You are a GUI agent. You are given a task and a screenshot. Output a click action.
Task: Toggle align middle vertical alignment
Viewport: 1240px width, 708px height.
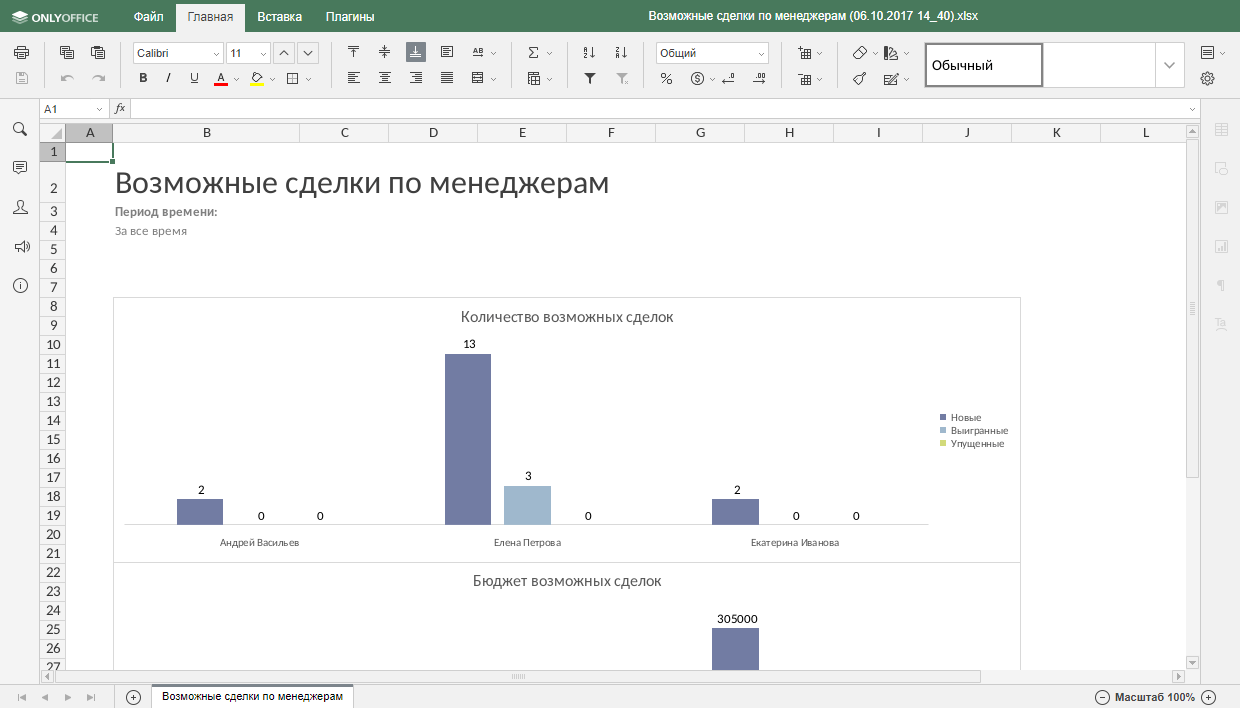click(x=384, y=52)
